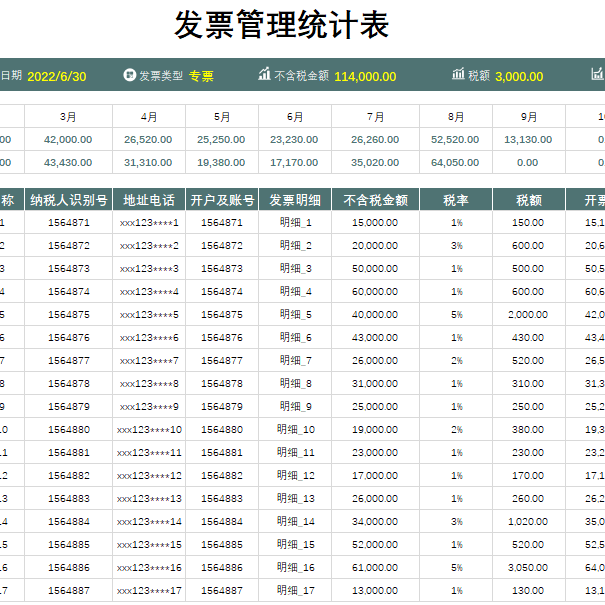This screenshot has width=605, height=605.
Task: Click the 26,260.00 cell under 7月
Action: pos(375,140)
